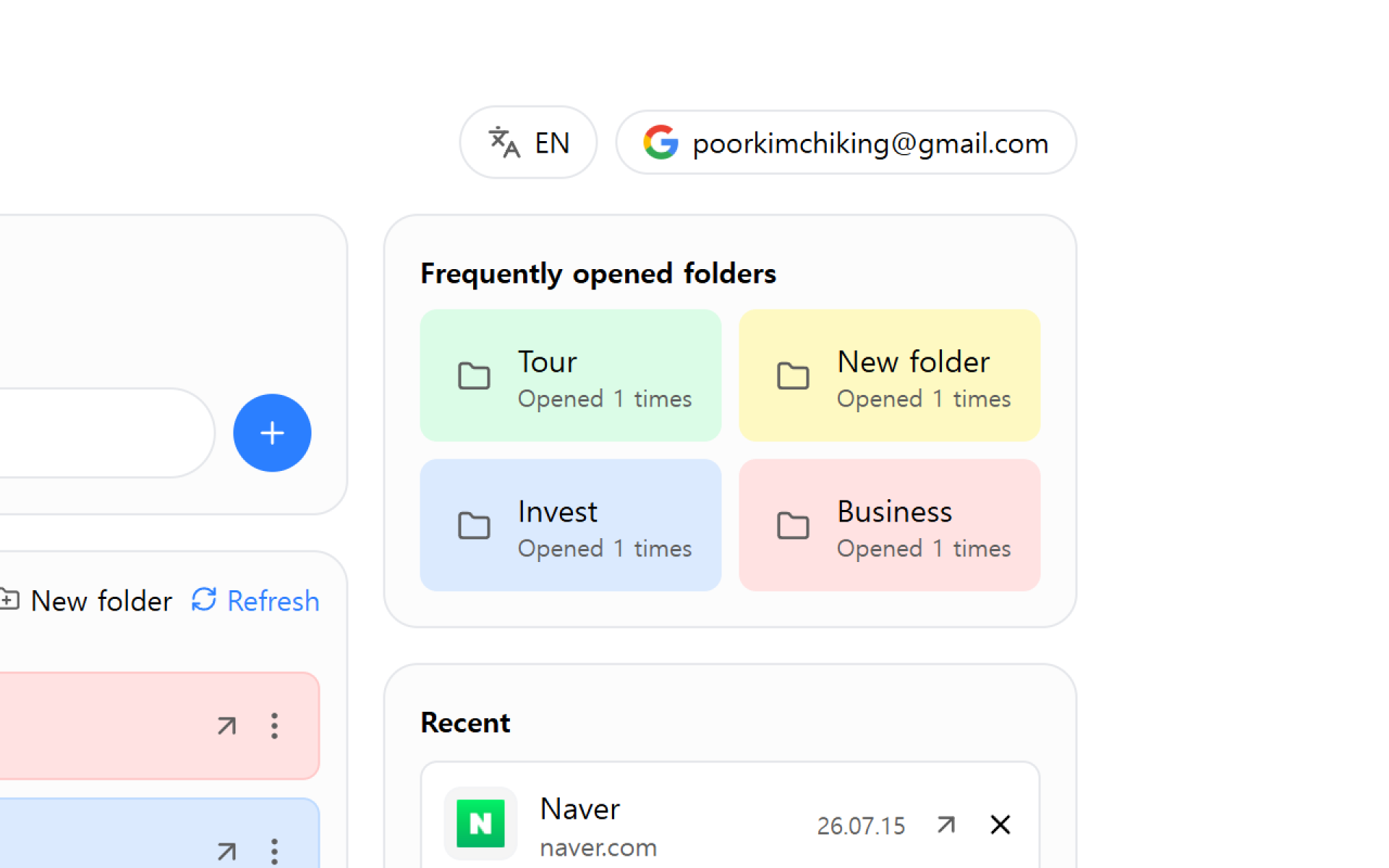Click the folder icon in yellow New folder card
1389x868 pixels.
(x=793, y=376)
